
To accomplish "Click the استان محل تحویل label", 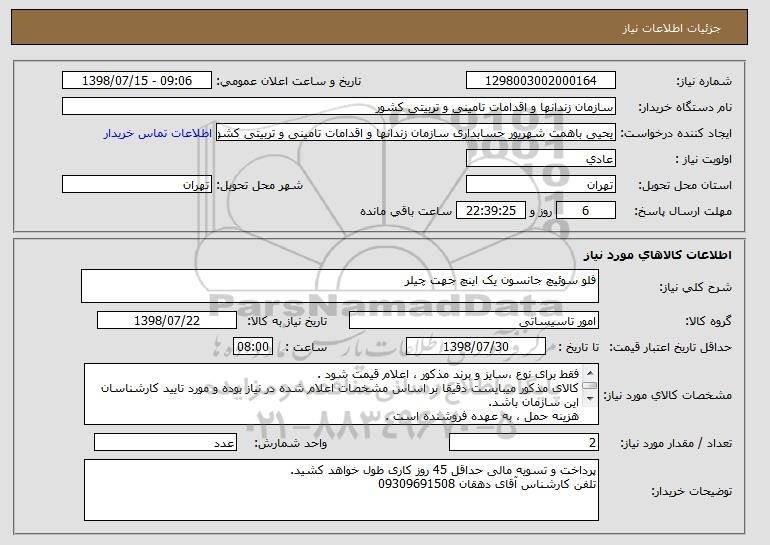I will tap(685, 186).
